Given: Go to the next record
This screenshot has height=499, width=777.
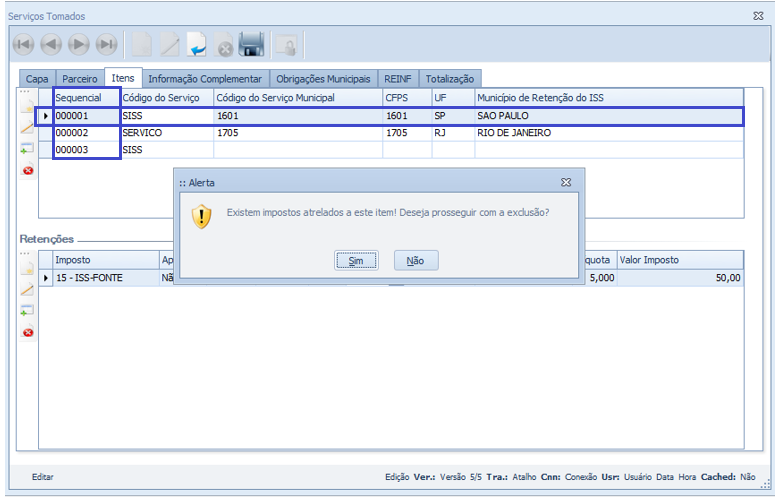Looking at the screenshot, I should (78, 45).
